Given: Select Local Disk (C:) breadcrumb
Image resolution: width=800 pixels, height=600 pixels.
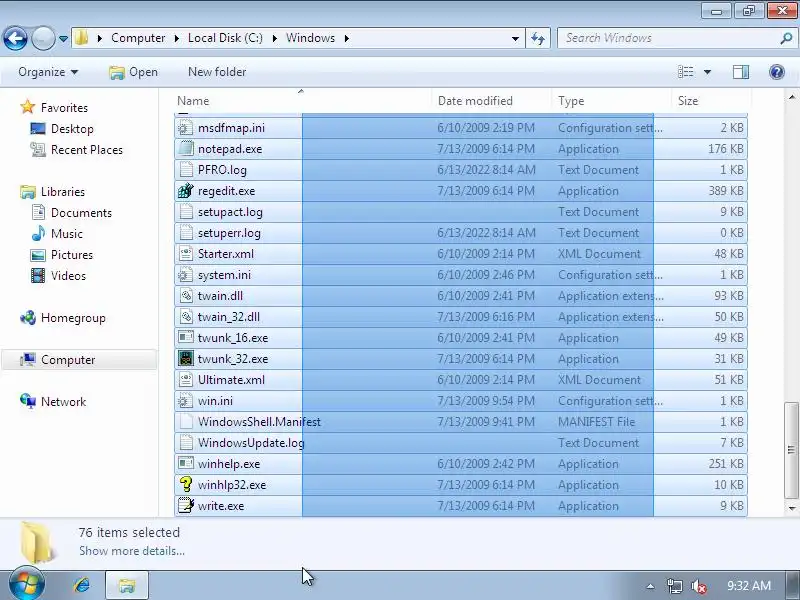Looking at the screenshot, I should coord(225,38).
